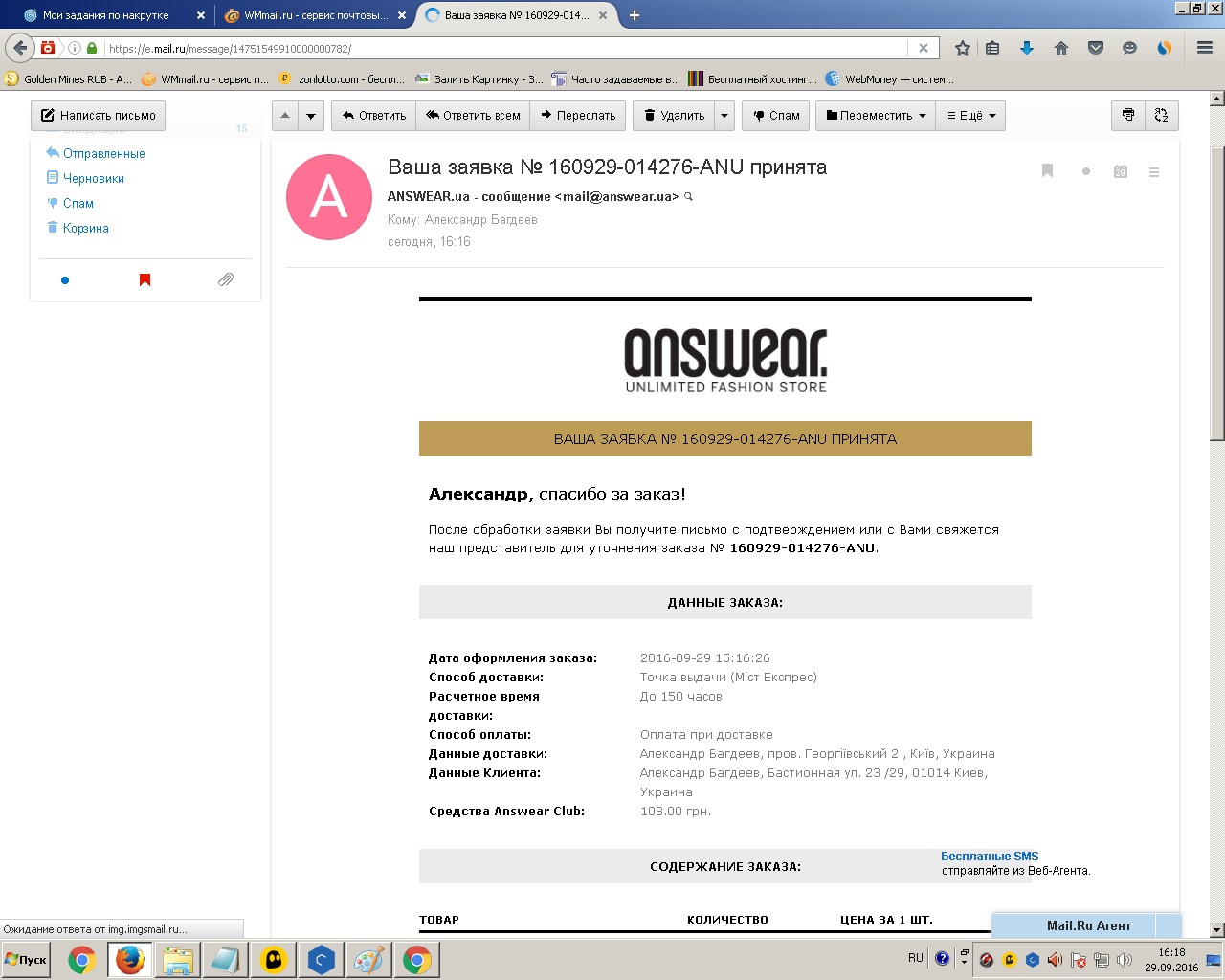Open Paint palette icon in taskbar
This screenshot has width=1225, height=980.
point(368,960)
